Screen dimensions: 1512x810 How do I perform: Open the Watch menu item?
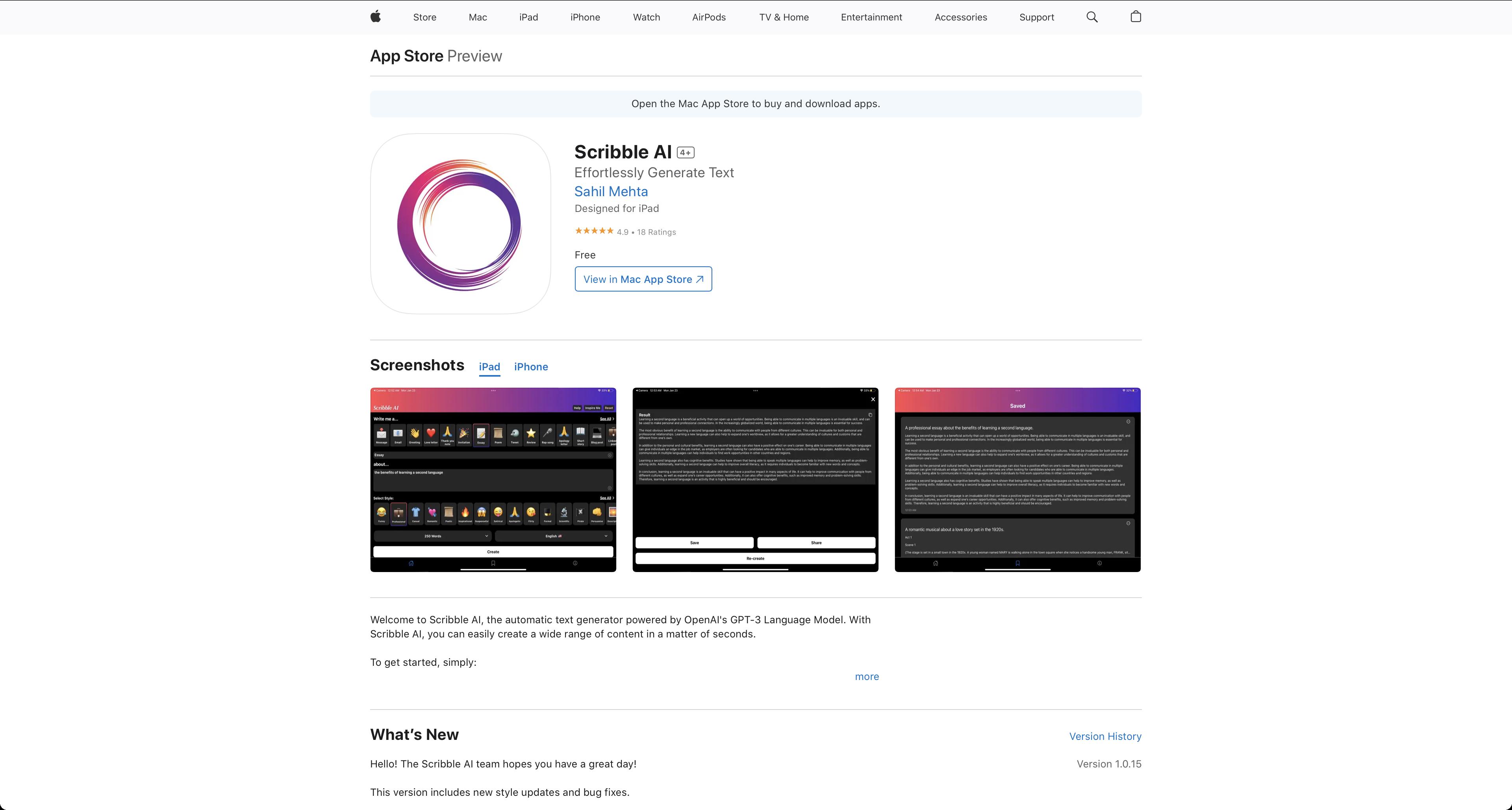point(646,17)
